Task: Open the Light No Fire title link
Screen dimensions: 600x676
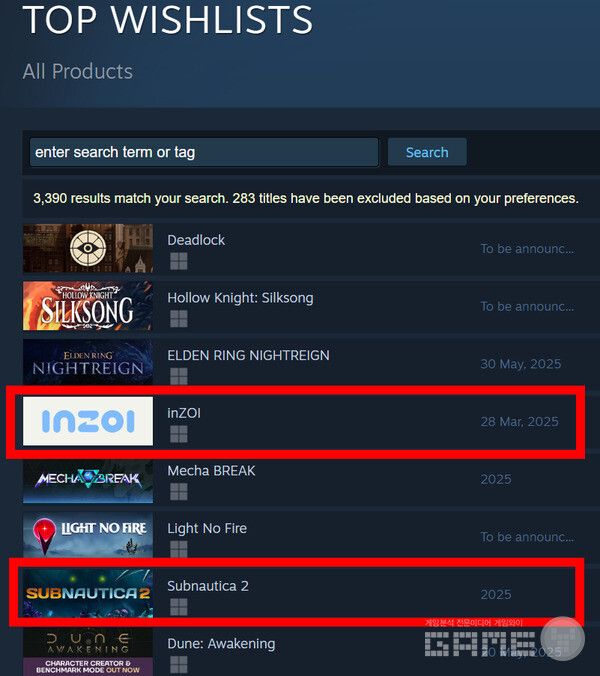Action: [207, 529]
